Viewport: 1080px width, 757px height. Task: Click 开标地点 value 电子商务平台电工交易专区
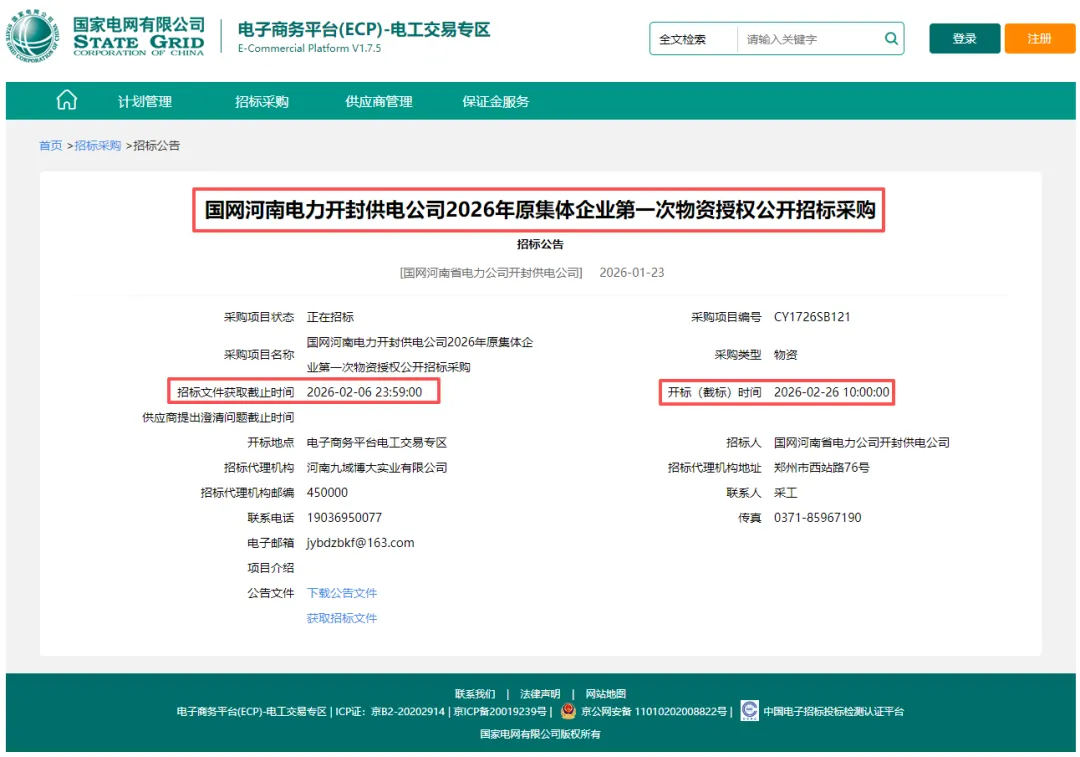point(377,442)
